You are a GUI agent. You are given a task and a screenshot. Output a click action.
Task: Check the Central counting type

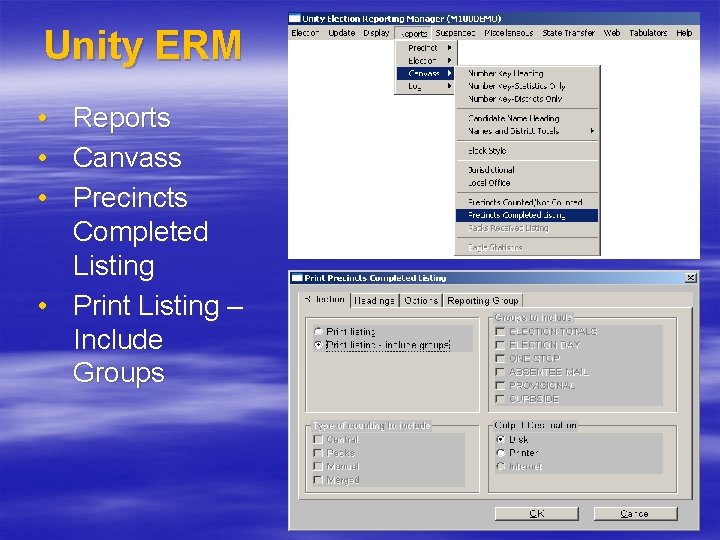coord(318,439)
